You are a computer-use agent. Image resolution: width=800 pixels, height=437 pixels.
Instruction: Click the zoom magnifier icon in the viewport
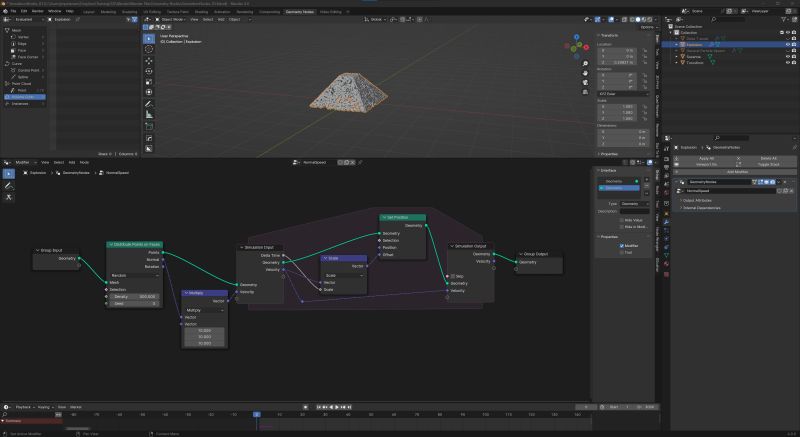click(x=585, y=64)
